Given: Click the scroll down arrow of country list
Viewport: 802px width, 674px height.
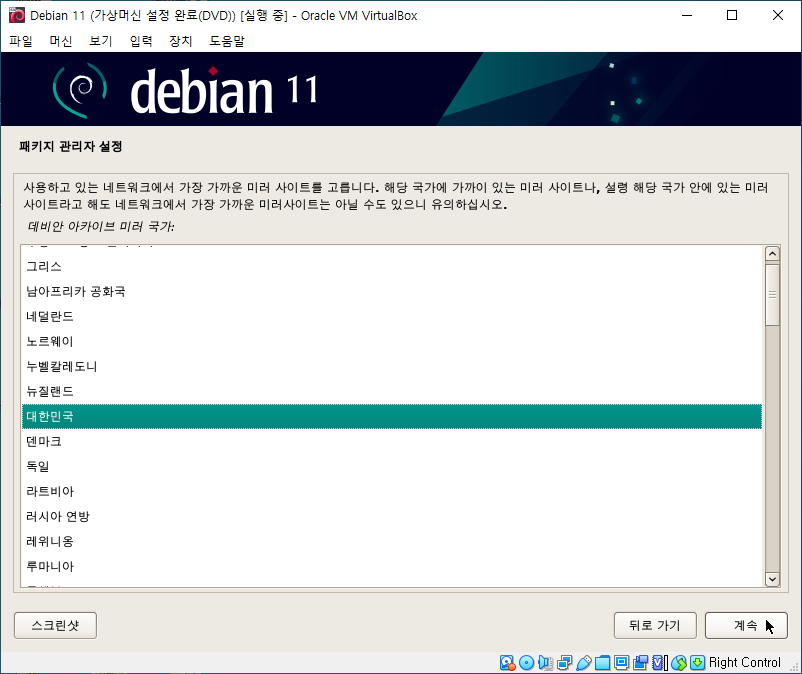Looking at the screenshot, I should point(772,579).
